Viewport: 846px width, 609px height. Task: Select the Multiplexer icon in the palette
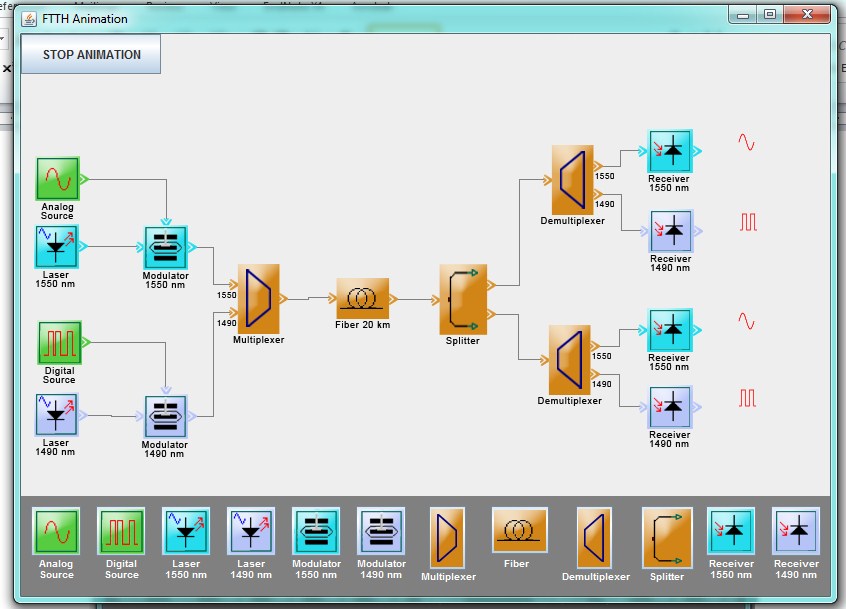click(x=447, y=537)
